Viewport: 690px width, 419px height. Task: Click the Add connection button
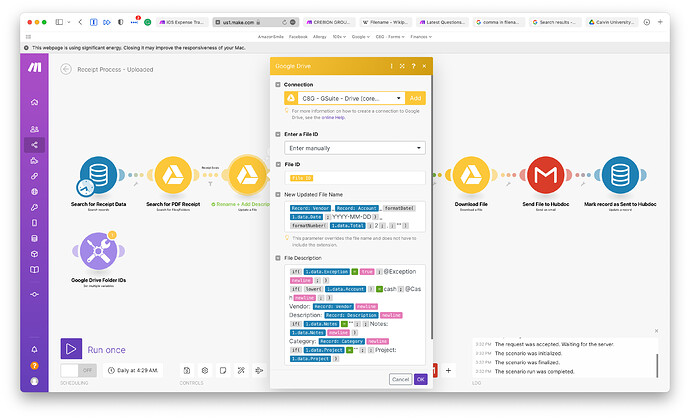pos(415,98)
